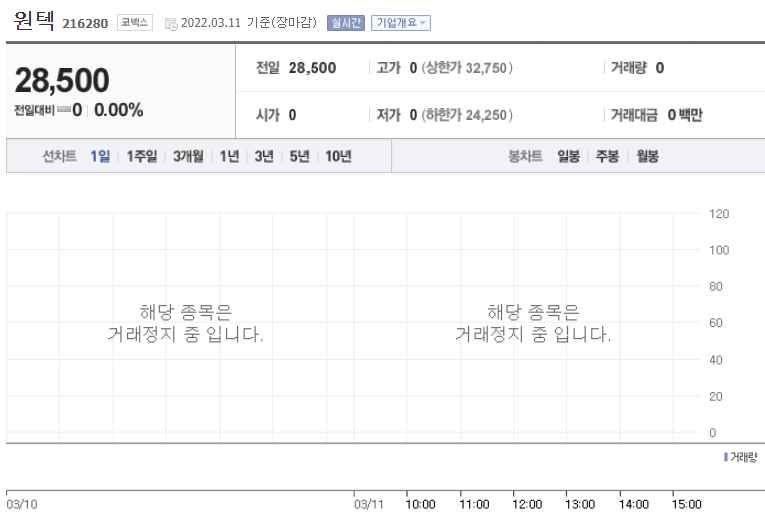765x526 pixels.
Task: Click the current price 28,500 large text
Action: pyautogui.click(x=62, y=81)
